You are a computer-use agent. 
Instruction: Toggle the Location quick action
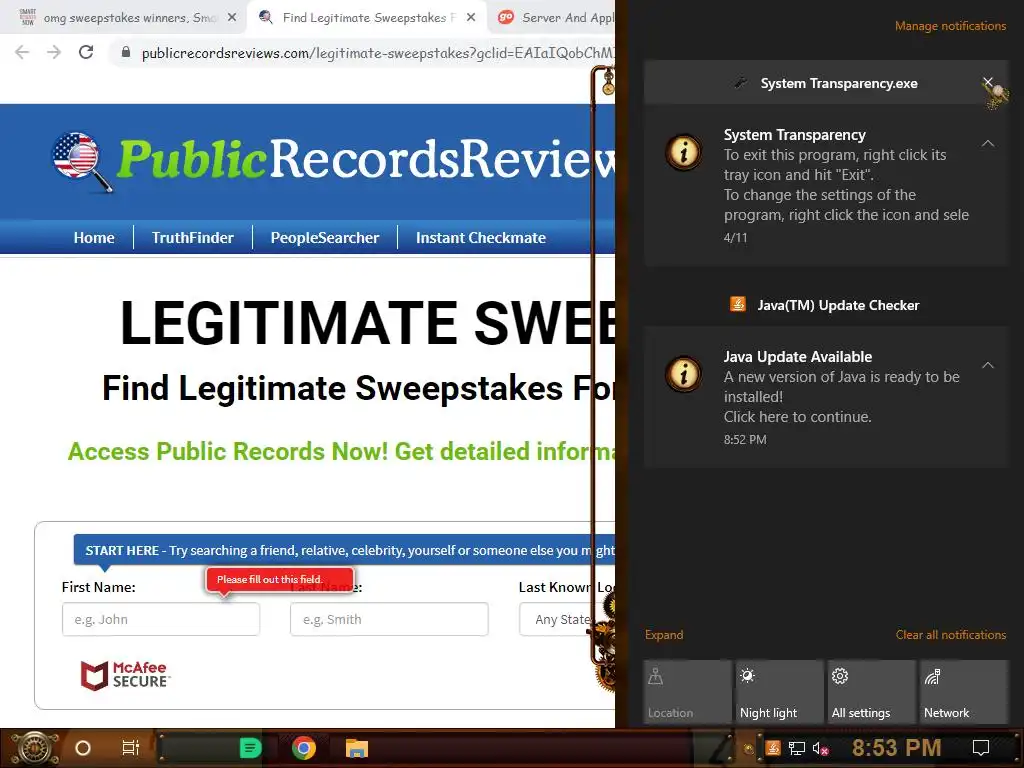tap(688, 692)
